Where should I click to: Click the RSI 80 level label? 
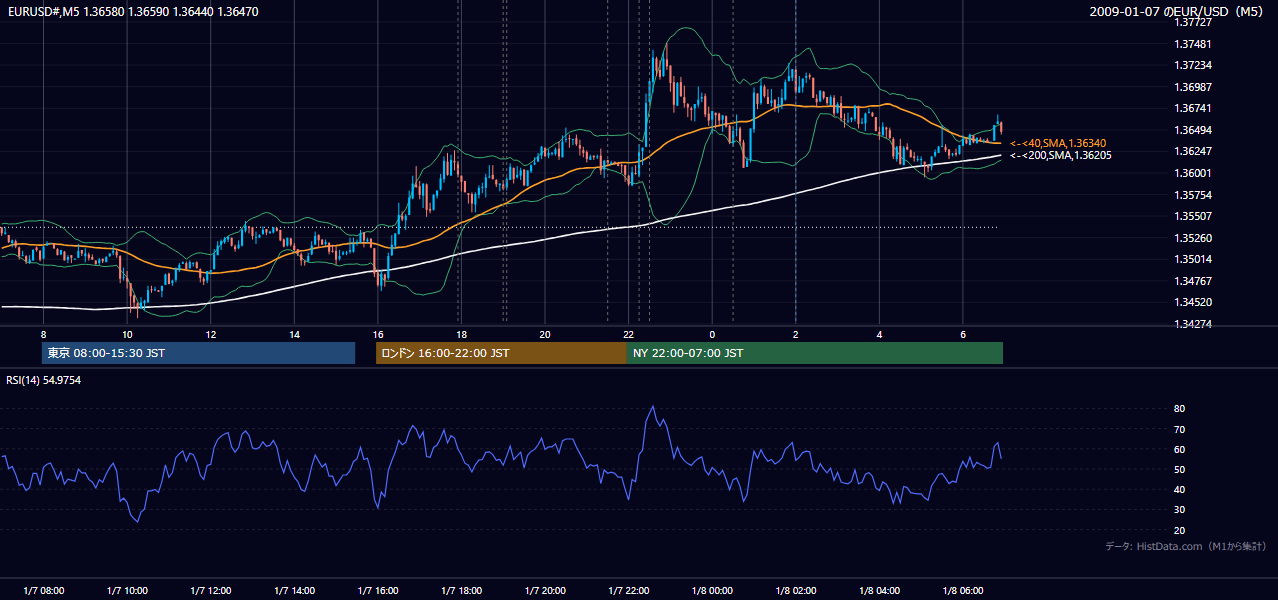(x=1179, y=409)
